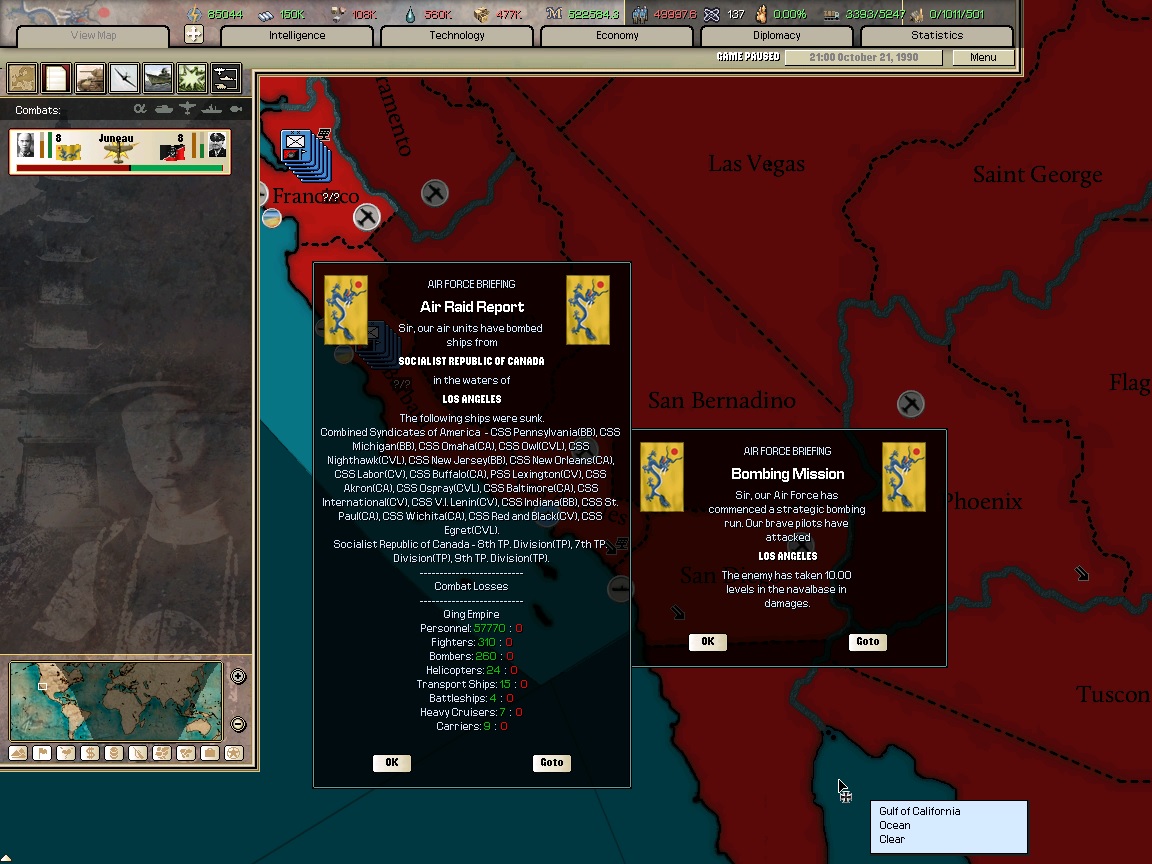Click the airbase marker east of San Bernadino
1152x864 pixels.
tap(910, 403)
